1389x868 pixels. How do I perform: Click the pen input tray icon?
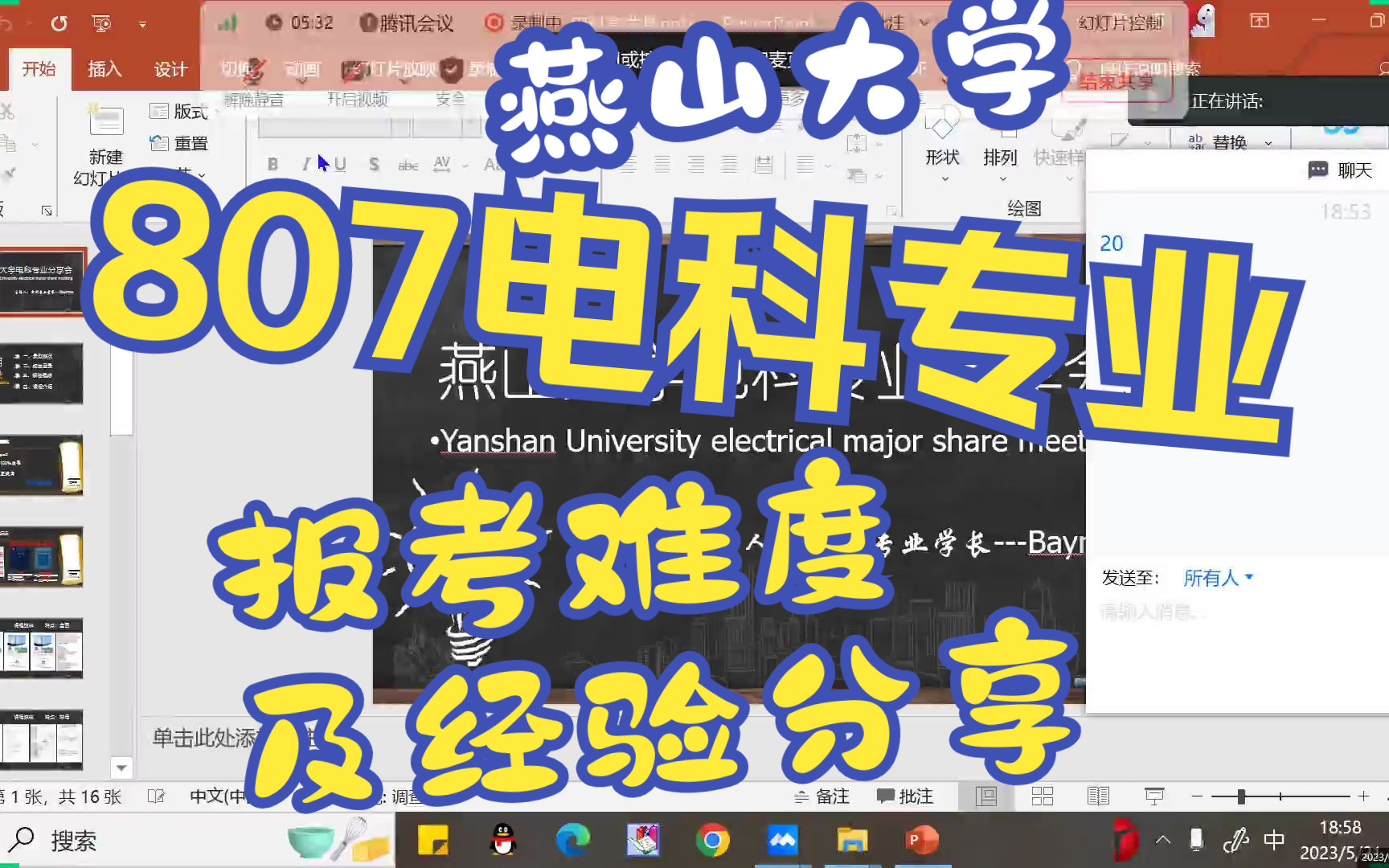point(1235,841)
